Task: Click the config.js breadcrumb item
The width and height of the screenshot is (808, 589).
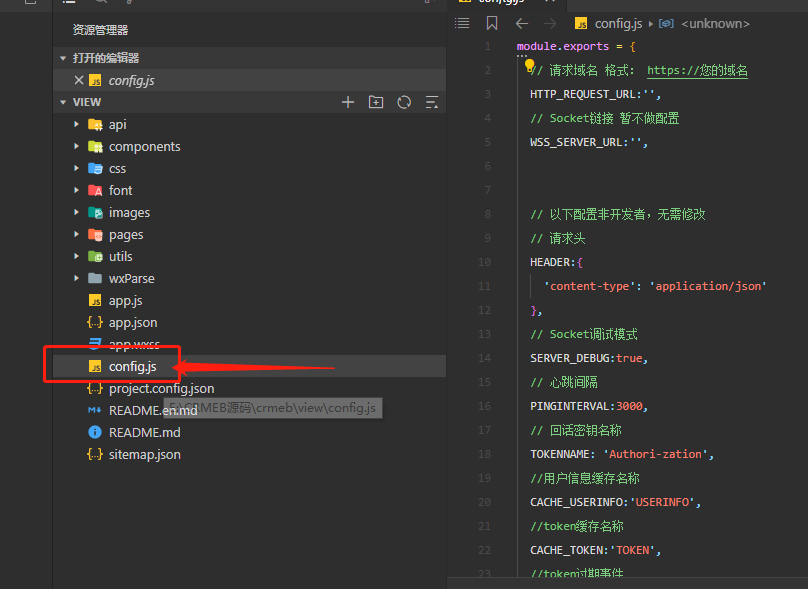Action: 618,24
